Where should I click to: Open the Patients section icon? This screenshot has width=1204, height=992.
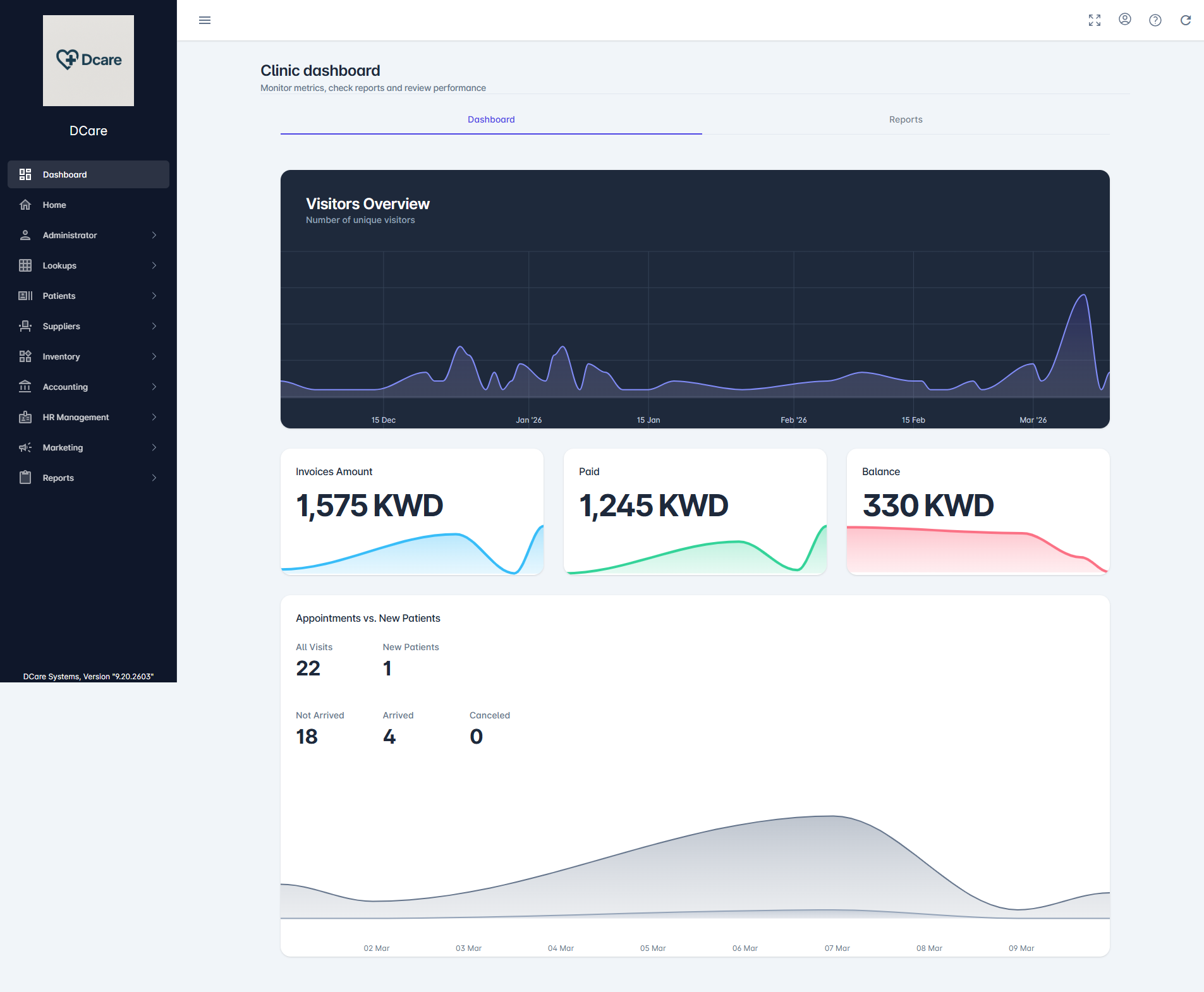pyautogui.click(x=25, y=295)
